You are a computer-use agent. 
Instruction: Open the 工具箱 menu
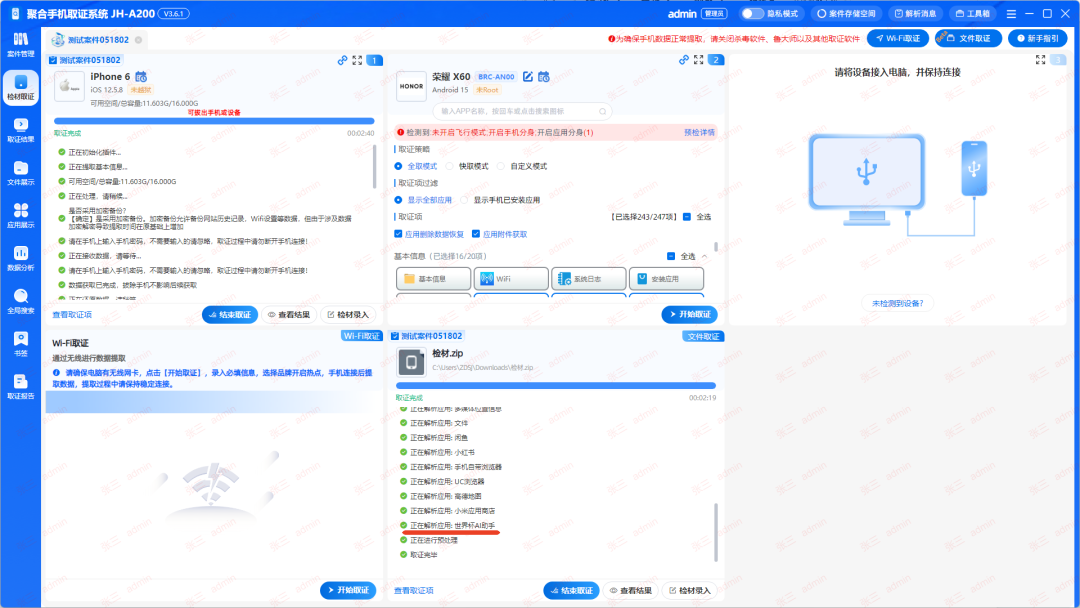973,13
